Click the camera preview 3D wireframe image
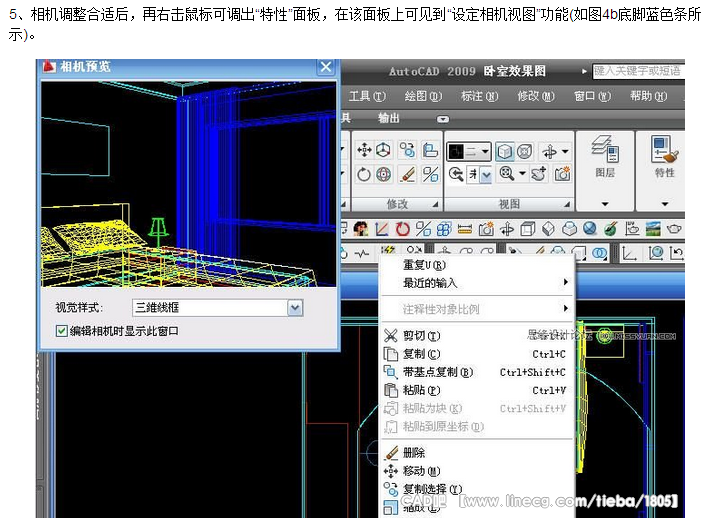This screenshot has width=707, height=518. coord(188,184)
